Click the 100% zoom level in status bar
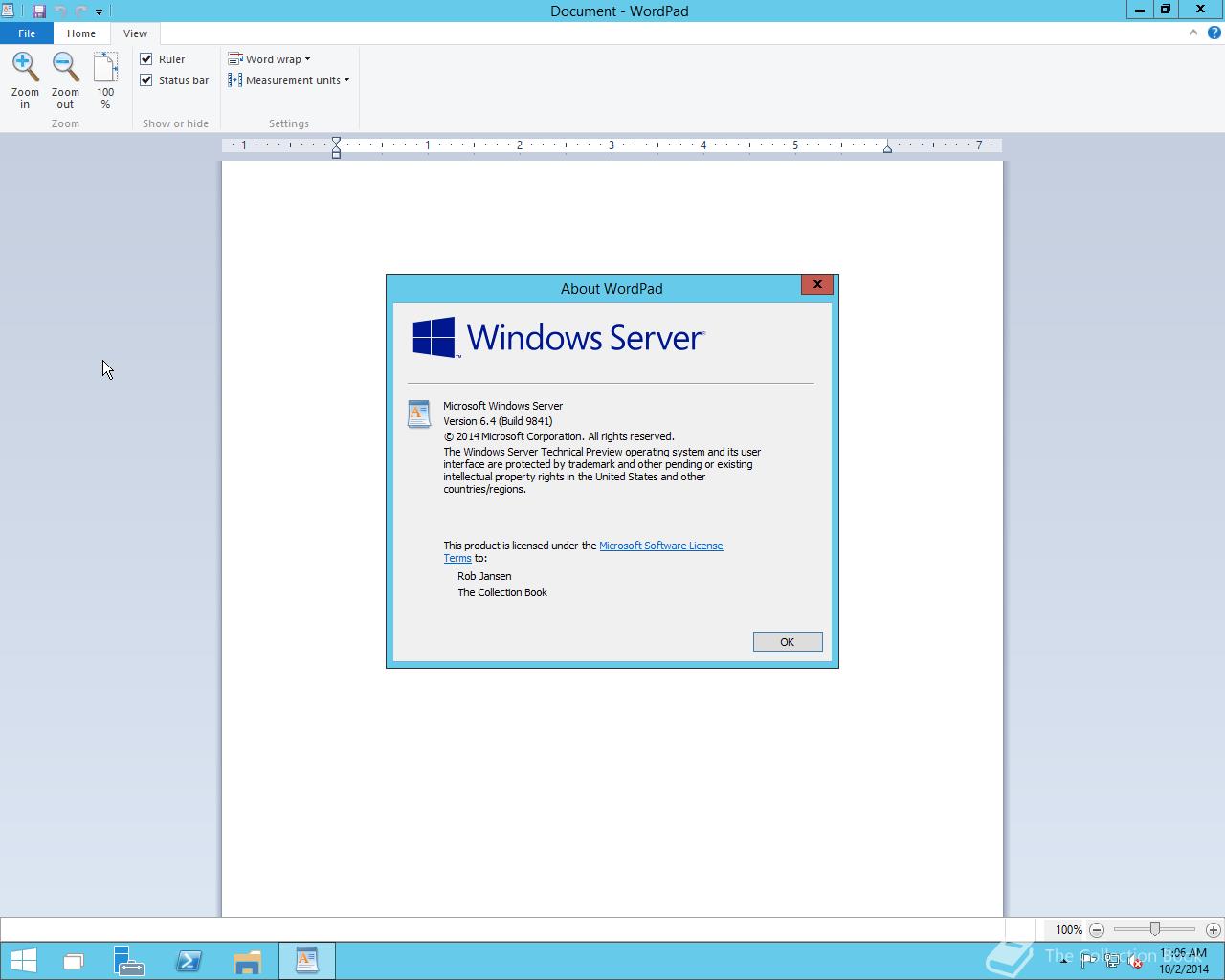This screenshot has height=980, width=1225. (1069, 929)
